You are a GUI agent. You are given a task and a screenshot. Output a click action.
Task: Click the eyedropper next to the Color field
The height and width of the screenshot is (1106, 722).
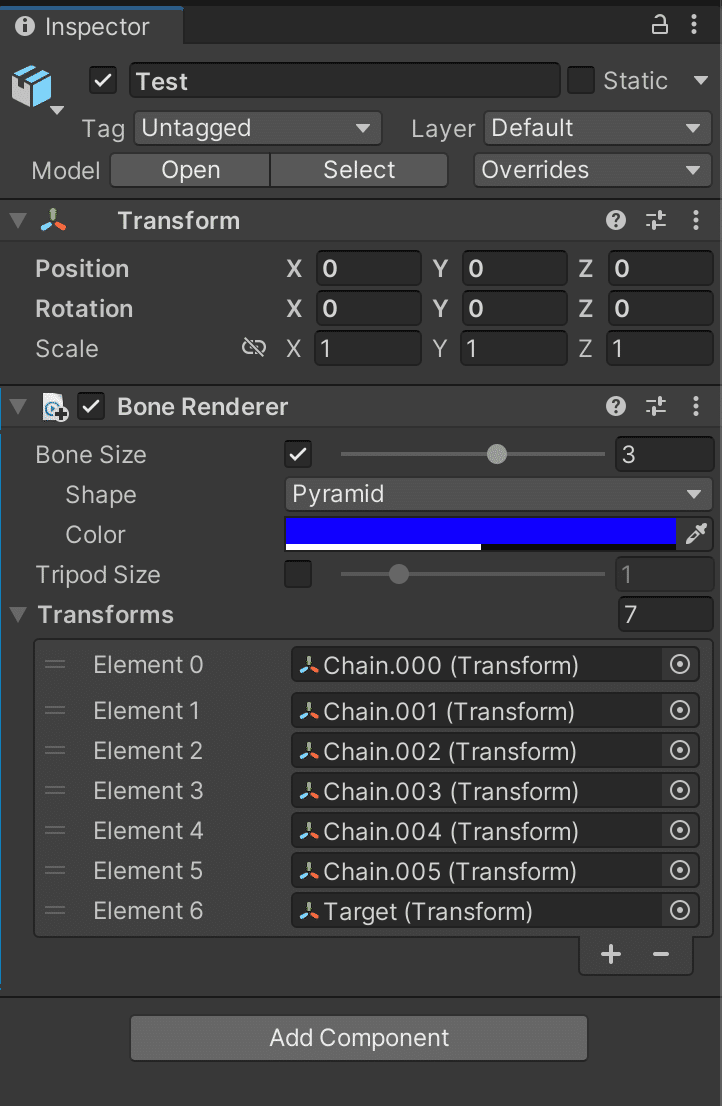click(x=697, y=534)
